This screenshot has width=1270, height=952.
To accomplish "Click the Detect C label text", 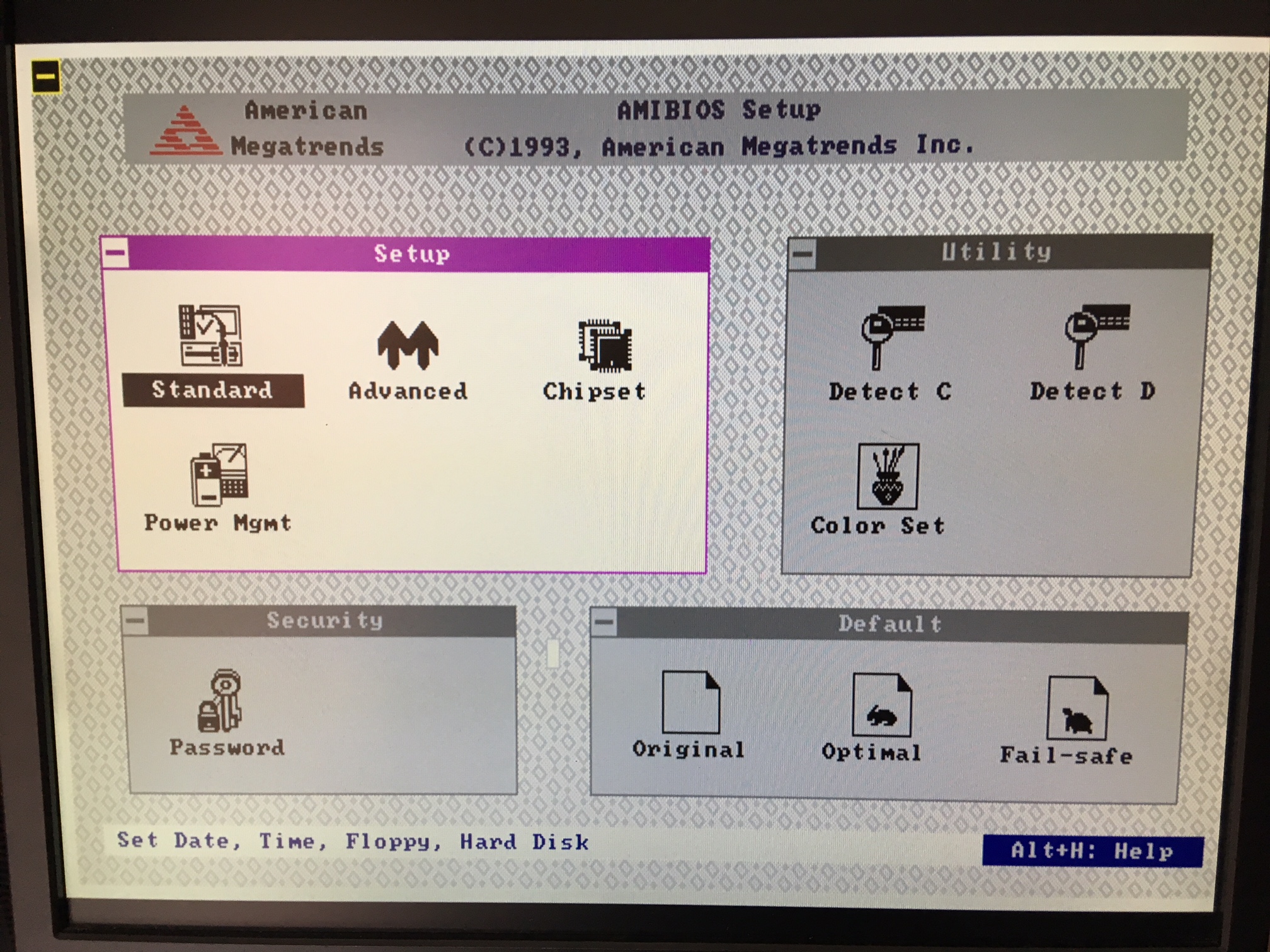I will point(890,392).
